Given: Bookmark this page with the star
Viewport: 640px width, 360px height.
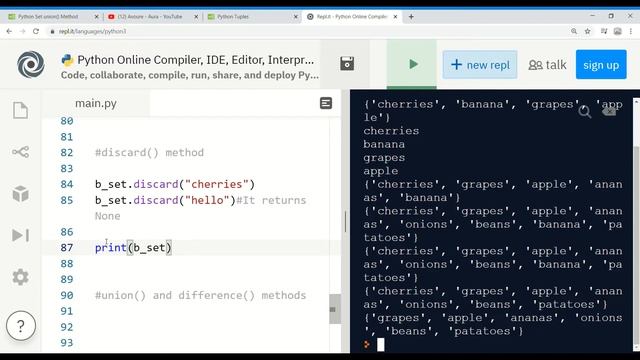Looking at the screenshot, I should pos(587,31).
